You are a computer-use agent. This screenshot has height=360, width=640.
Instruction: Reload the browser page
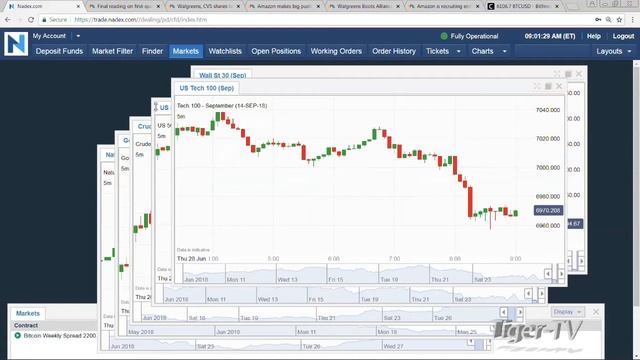click(x=31, y=20)
